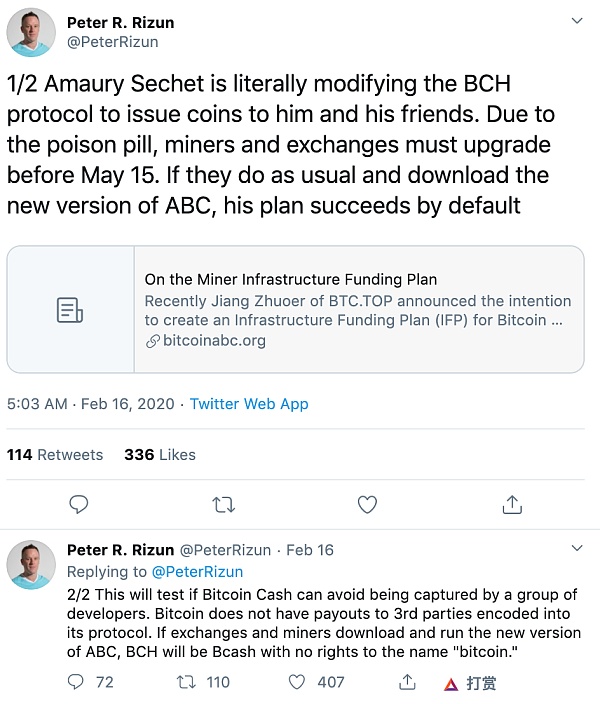The image size is (600, 704).
Task: Open dropdown caret on the main tweet
Action: click(576, 21)
